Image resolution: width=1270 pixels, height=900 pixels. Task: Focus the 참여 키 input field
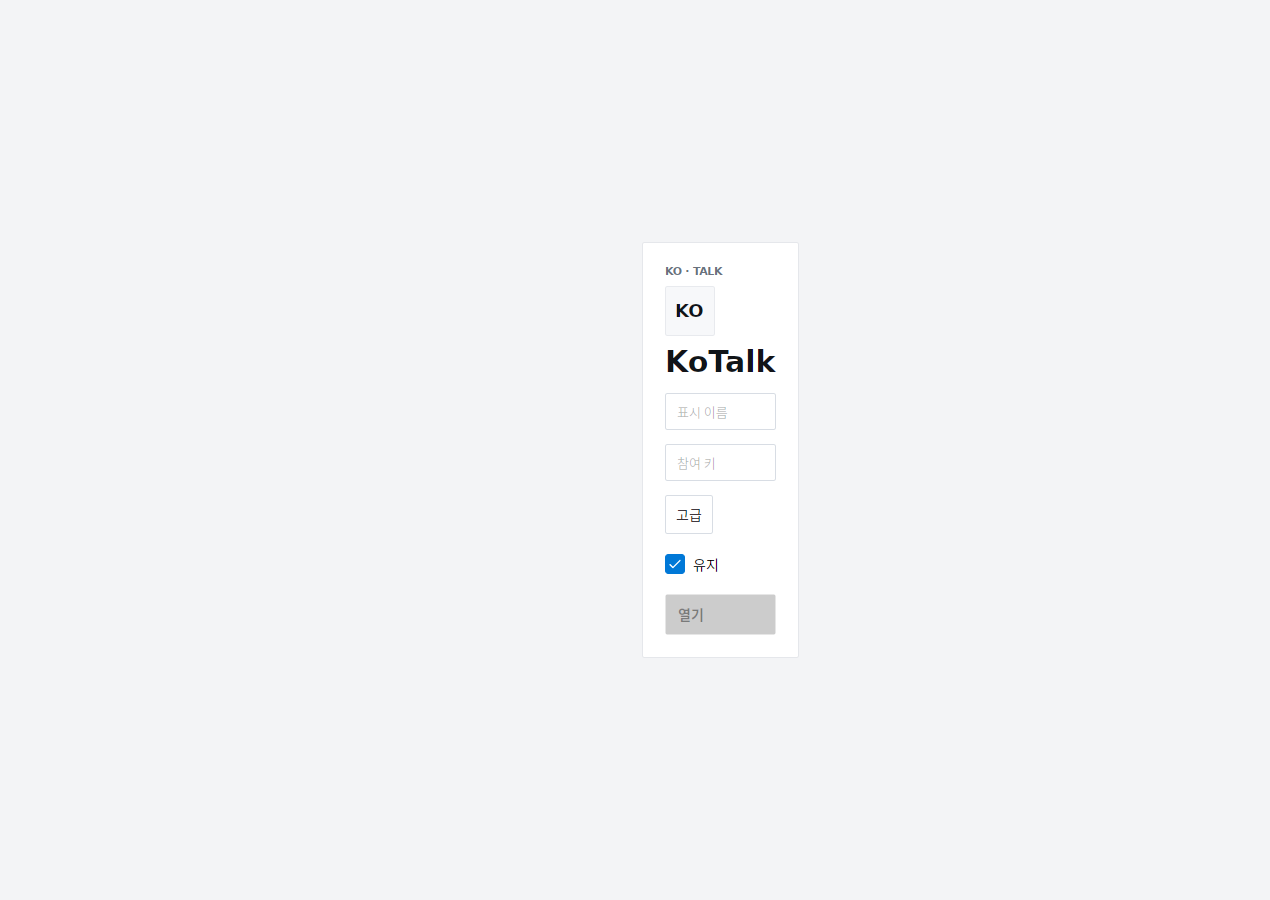720,463
